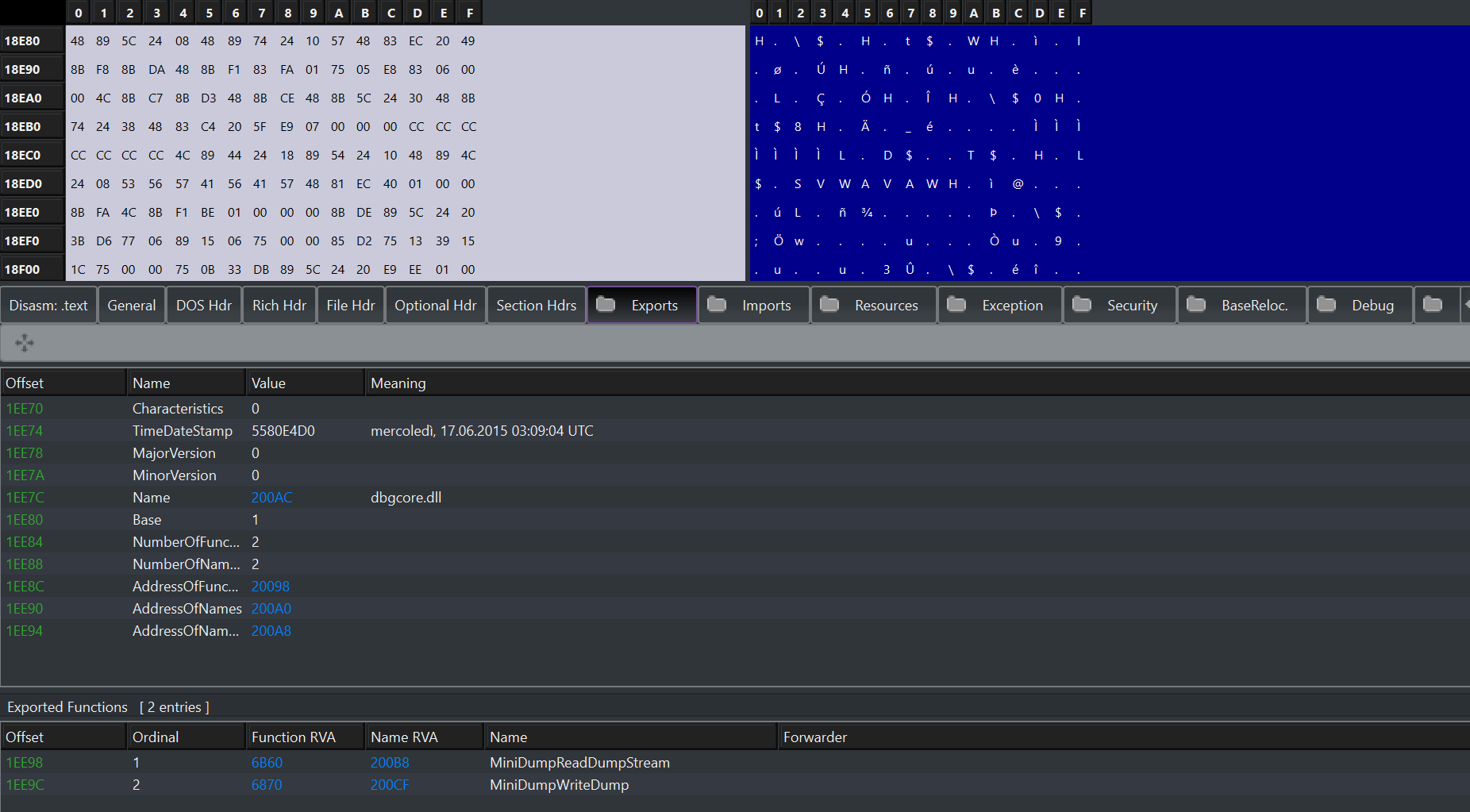Screen dimensions: 1470x812
Task: Click hex row address 18EA0
Action: (32, 98)
